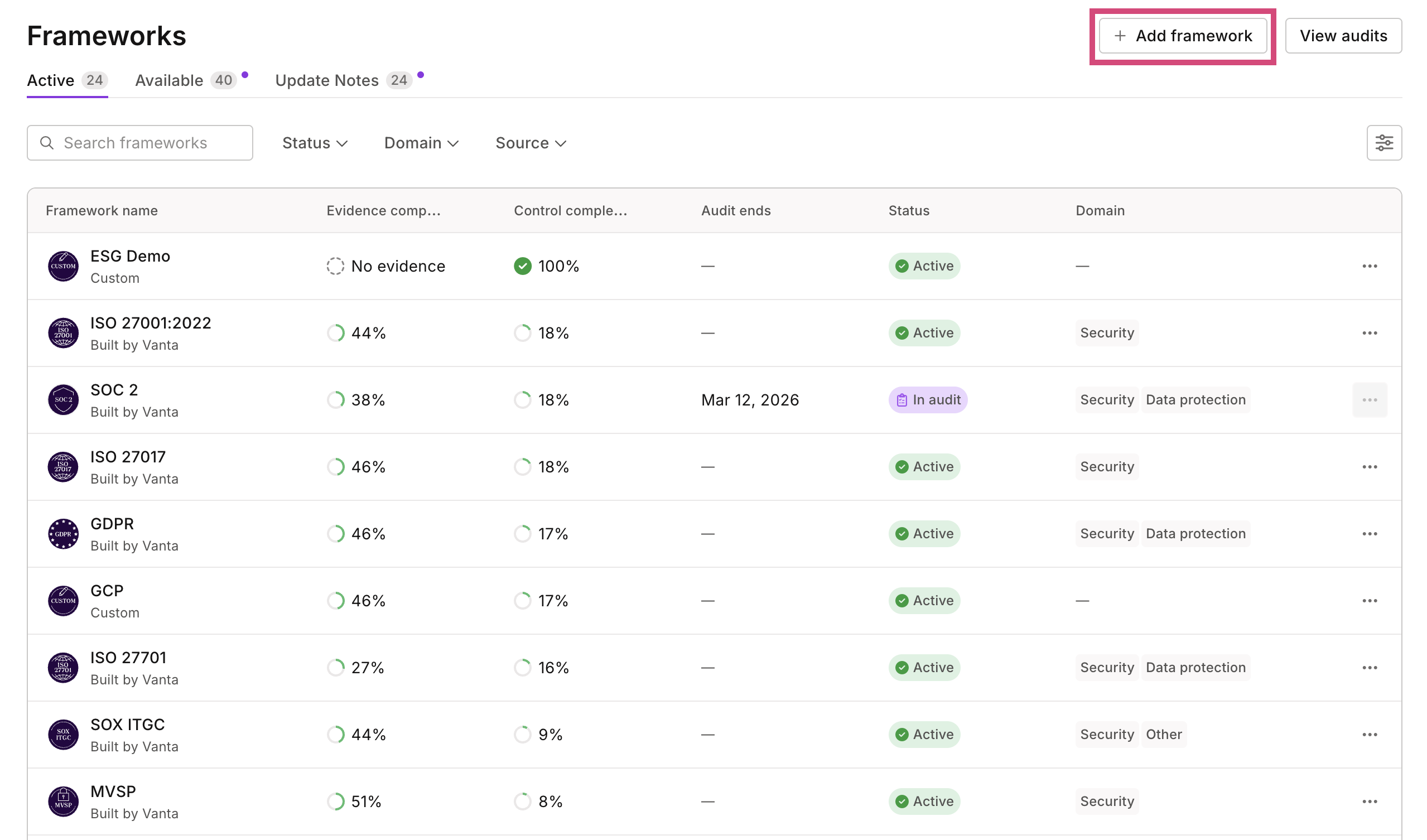Click the Domain column header
This screenshot has height=840, width=1427.
click(x=1100, y=211)
